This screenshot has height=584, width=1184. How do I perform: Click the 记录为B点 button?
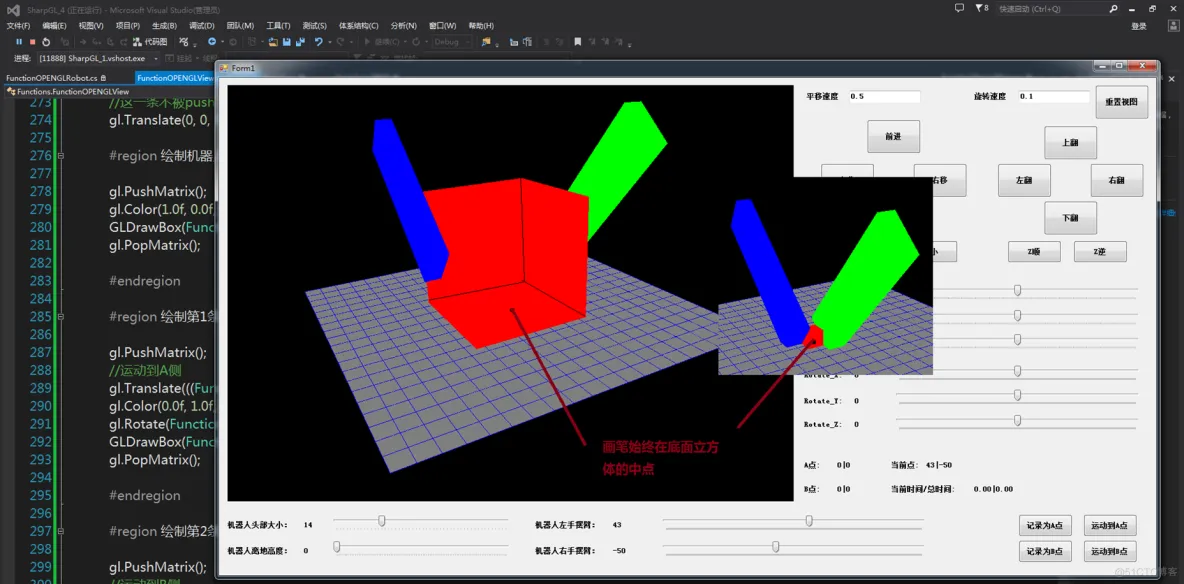point(1045,551)
